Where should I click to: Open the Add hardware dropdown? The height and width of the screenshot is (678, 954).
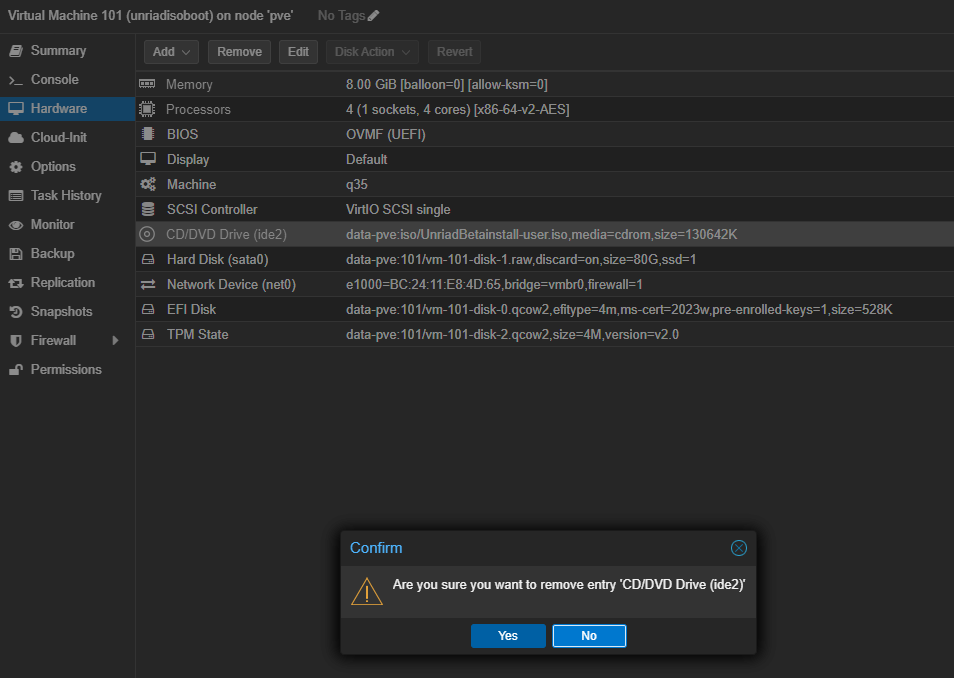(172, 52)
